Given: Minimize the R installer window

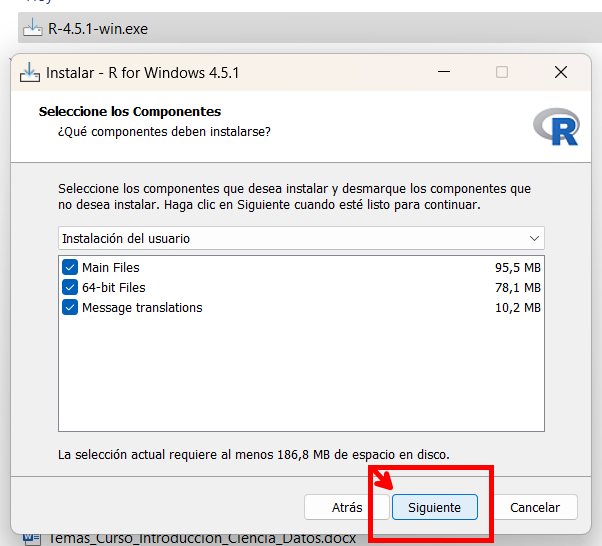Looking at the screenshot, I should (444, 72).
